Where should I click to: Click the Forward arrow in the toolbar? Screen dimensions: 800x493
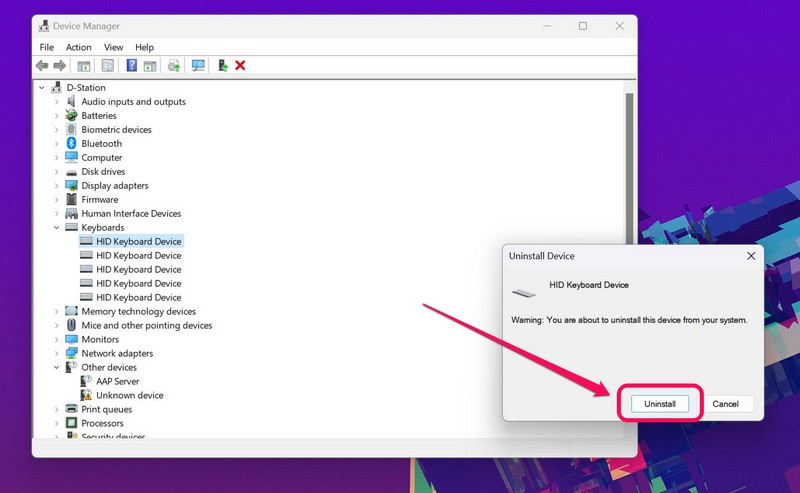tap(58, 66)
